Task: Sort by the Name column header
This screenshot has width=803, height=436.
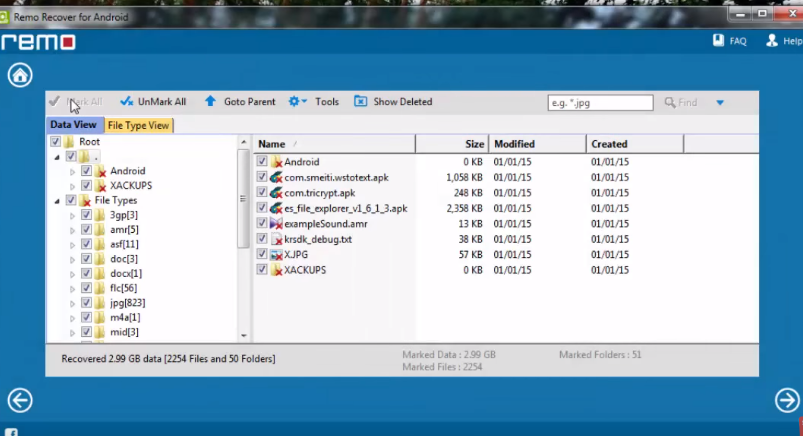Action: click(x=335, y=144)
